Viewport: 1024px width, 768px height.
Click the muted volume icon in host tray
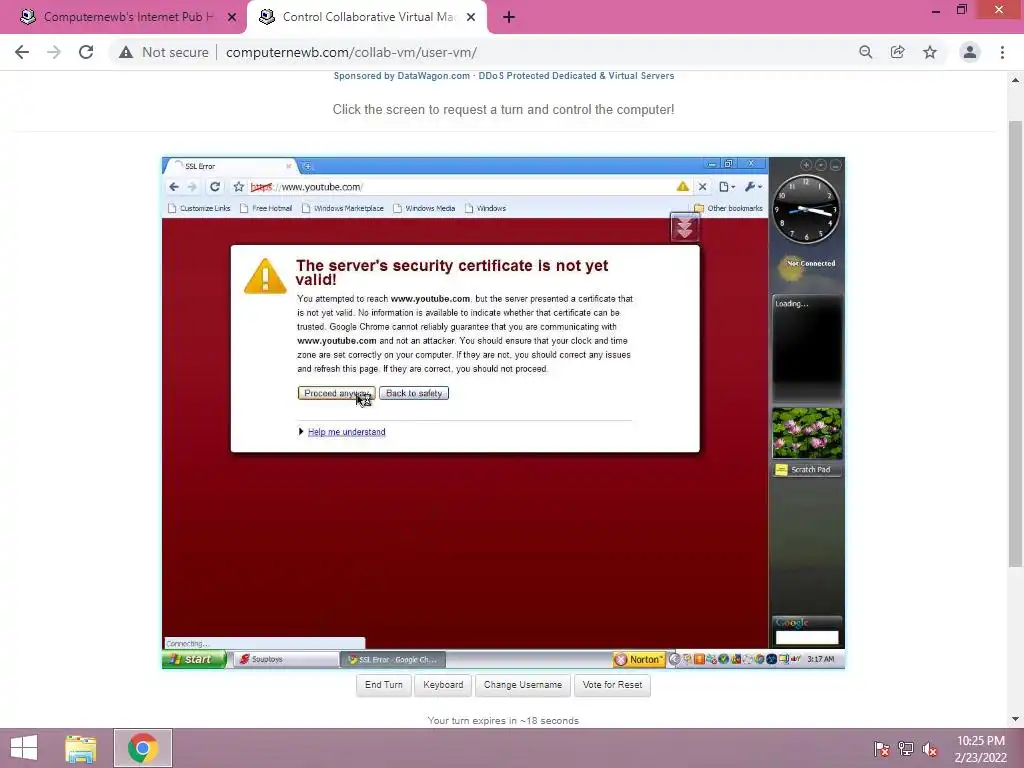click(x=930, y=748)
